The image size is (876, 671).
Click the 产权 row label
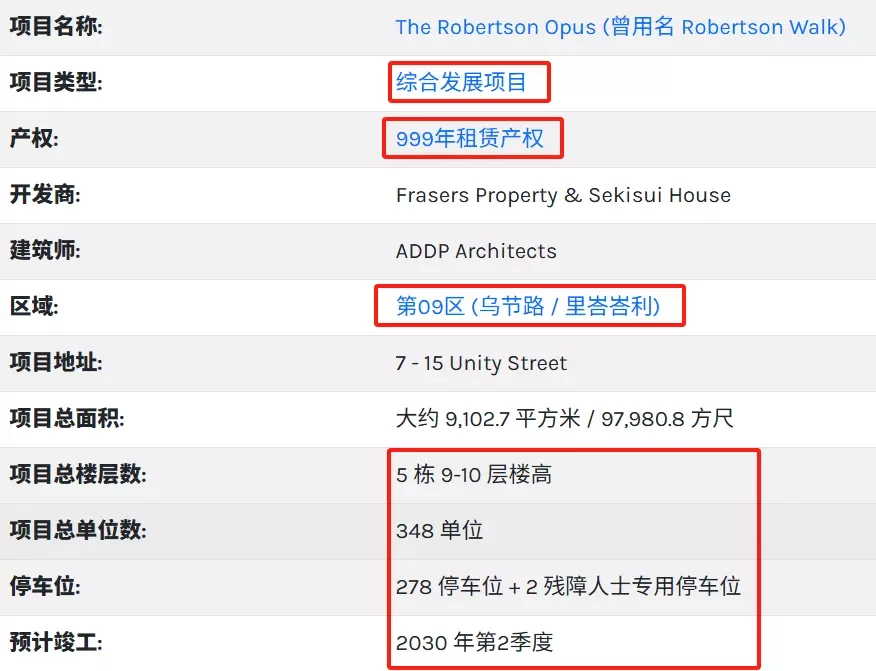pyautogui.click(x=34, y=139)
